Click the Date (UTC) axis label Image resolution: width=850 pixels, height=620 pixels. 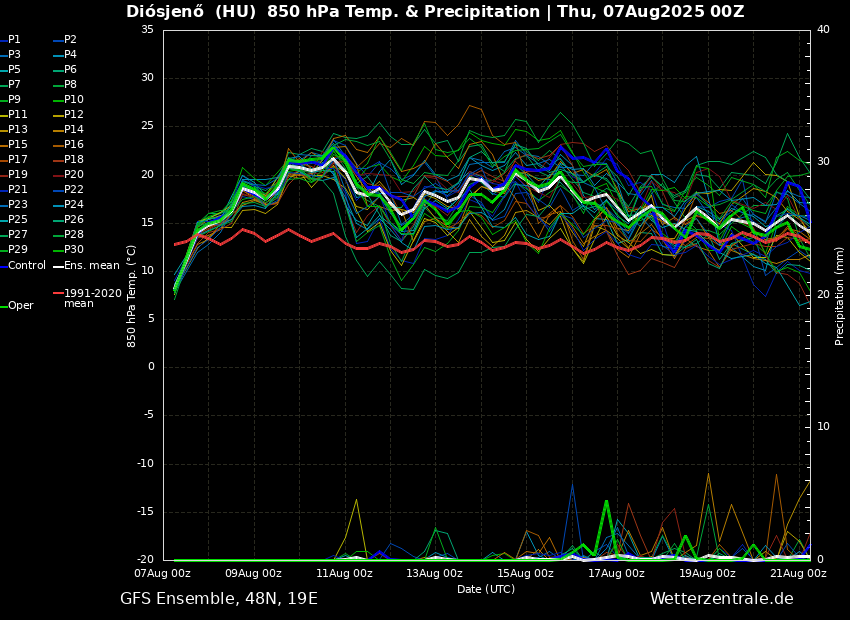tap(486, 590)
